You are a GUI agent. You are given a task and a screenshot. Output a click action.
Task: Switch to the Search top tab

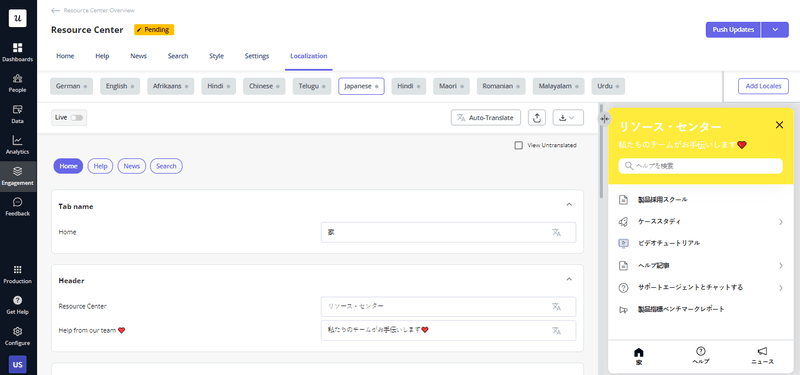[178, 56]
